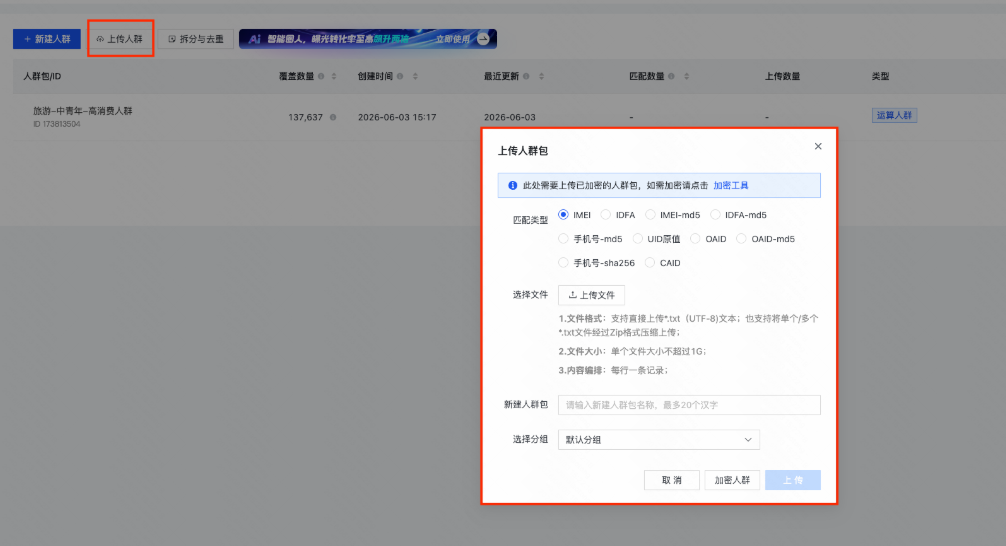Select the IDFA match type
The image size is (1006, 546).
pyautogui.click(x=606, y=215)
